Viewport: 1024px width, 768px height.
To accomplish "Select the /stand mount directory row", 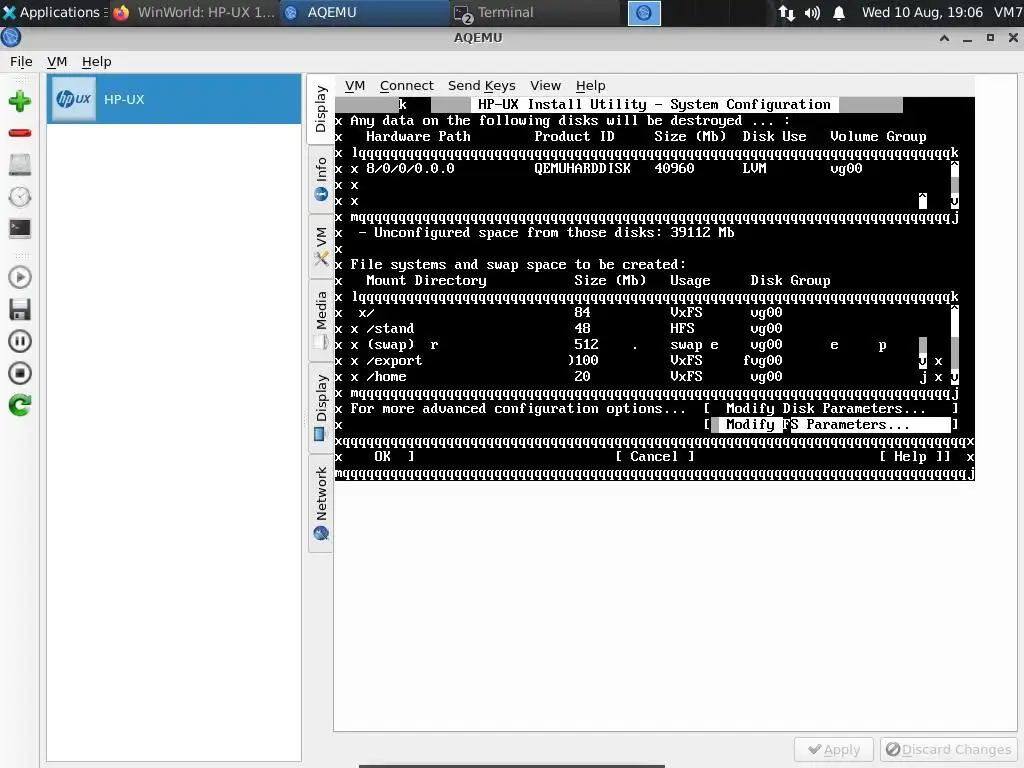I will tap(645, 328).
